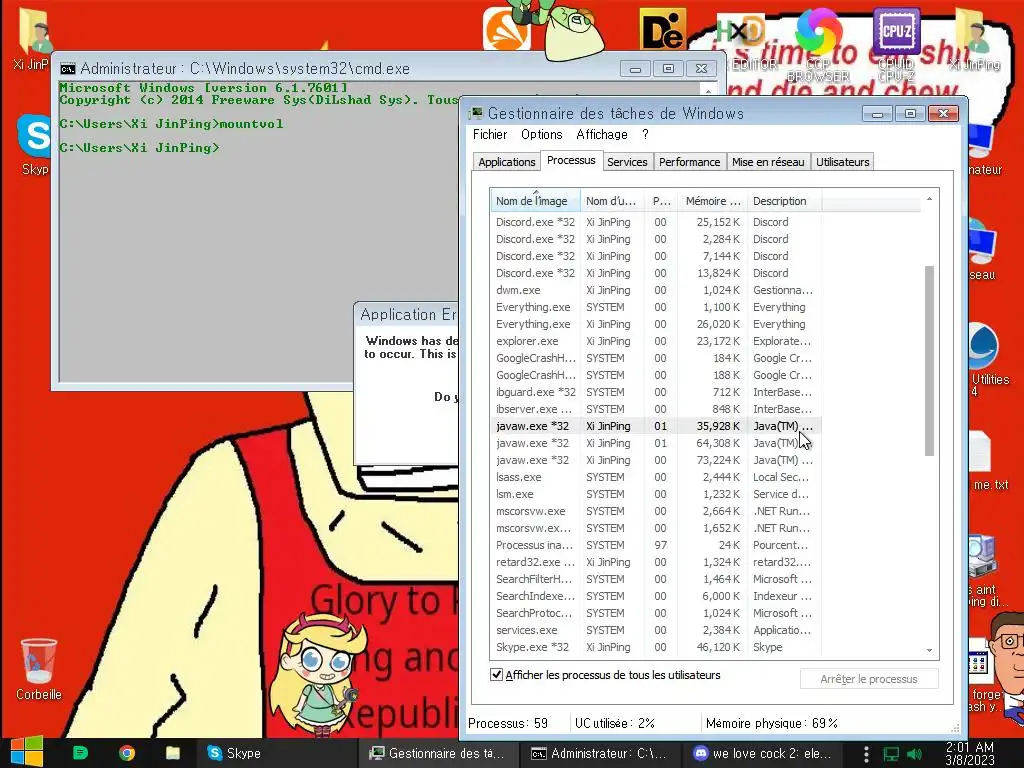Select the SearchFilterHost process row
The width and height of the screenshot is (1024, 768).
point(655,579)
